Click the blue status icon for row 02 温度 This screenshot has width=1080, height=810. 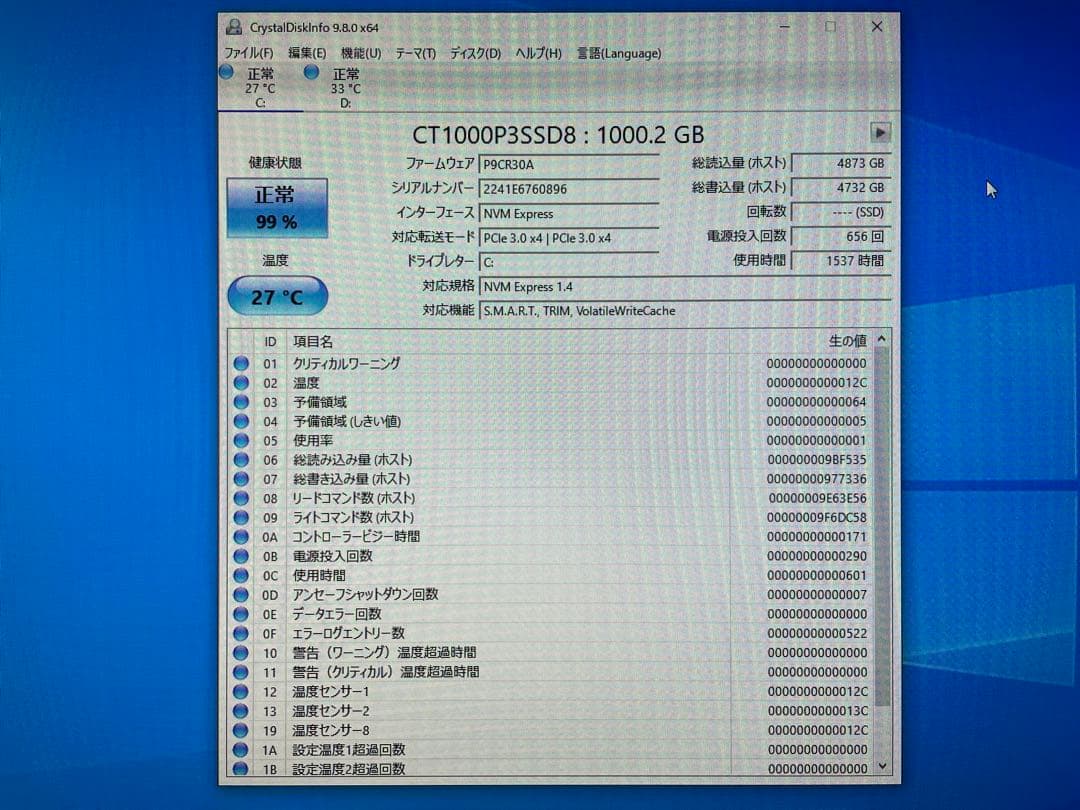click(241, 382)
